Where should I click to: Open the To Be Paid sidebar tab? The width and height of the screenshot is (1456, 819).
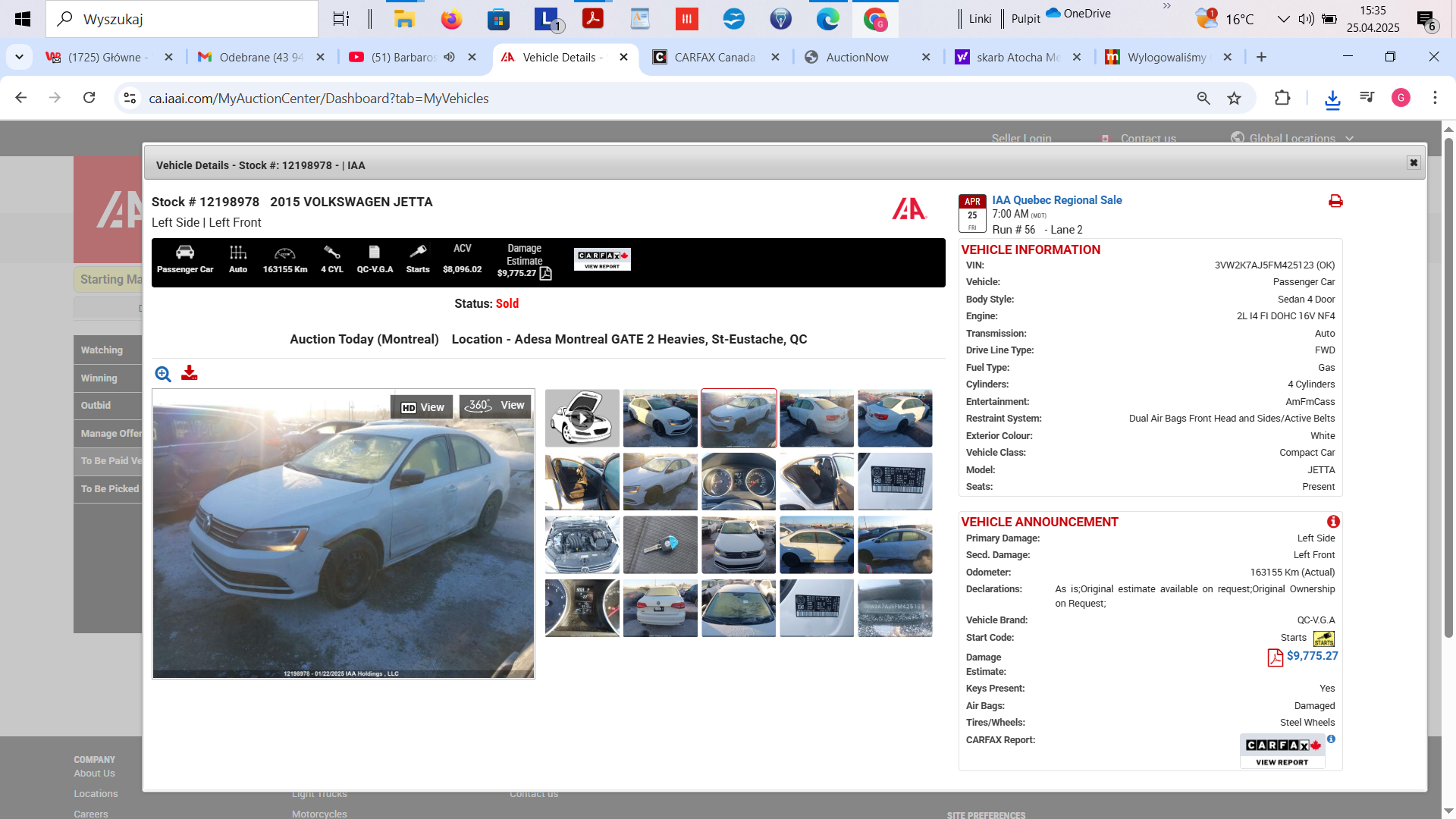[108, 460]
